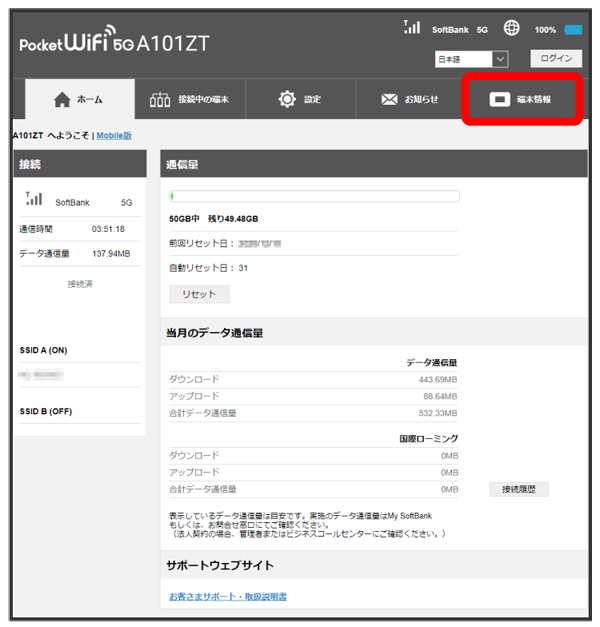Viewport: 600px width, 627px height.
Task: Click the settings gear icon
Action: click(287, 100)
